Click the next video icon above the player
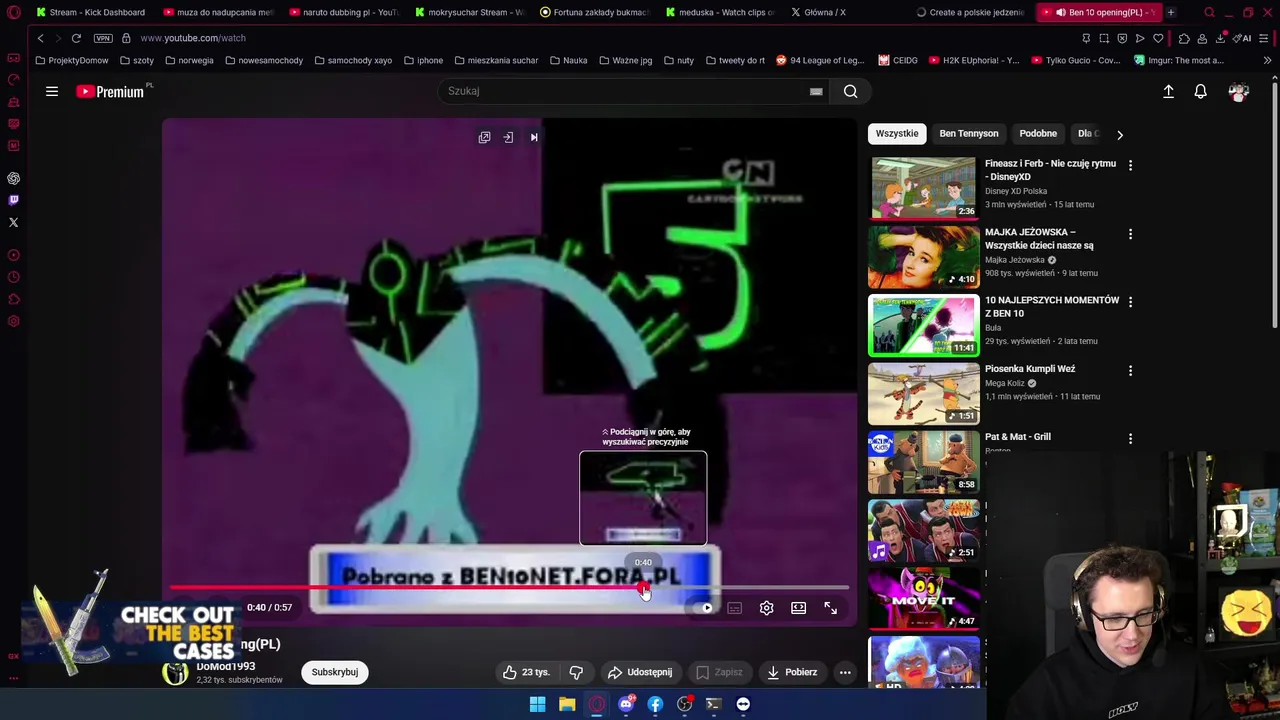This screenshot has height=720, width=1280. tap(534, 137)
